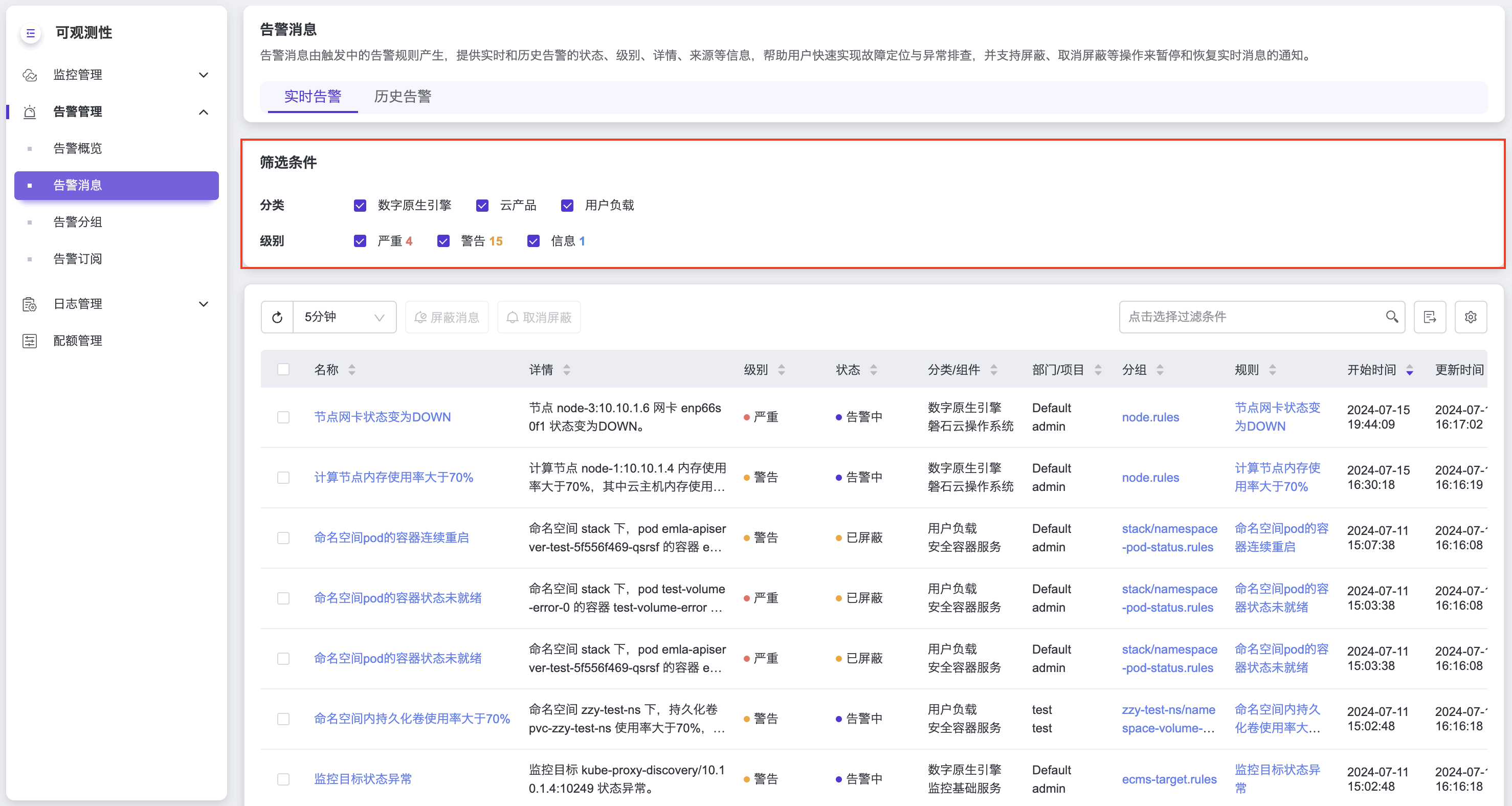This screenshot has width=1512, height=806.
Task: Sort the 级别 column
Action: pyautogui.click(x=781, y=370)
